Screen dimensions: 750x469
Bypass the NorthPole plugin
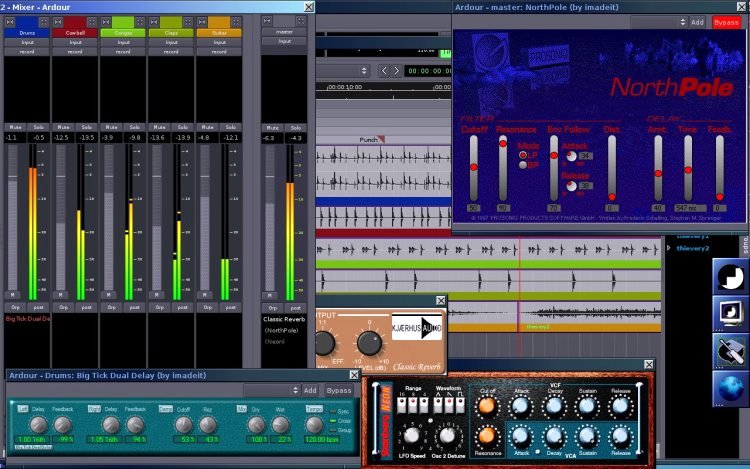(x=726, y=22)
